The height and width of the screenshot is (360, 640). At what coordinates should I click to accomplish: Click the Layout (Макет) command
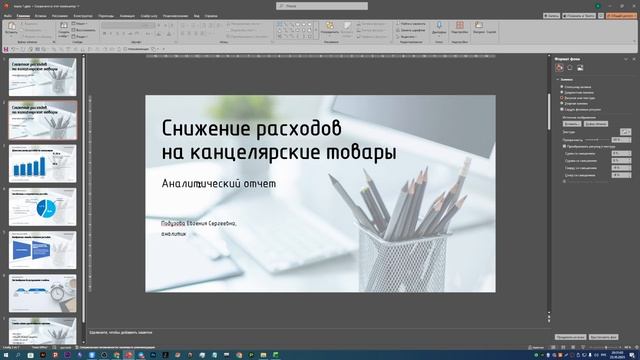coord(80,24)
